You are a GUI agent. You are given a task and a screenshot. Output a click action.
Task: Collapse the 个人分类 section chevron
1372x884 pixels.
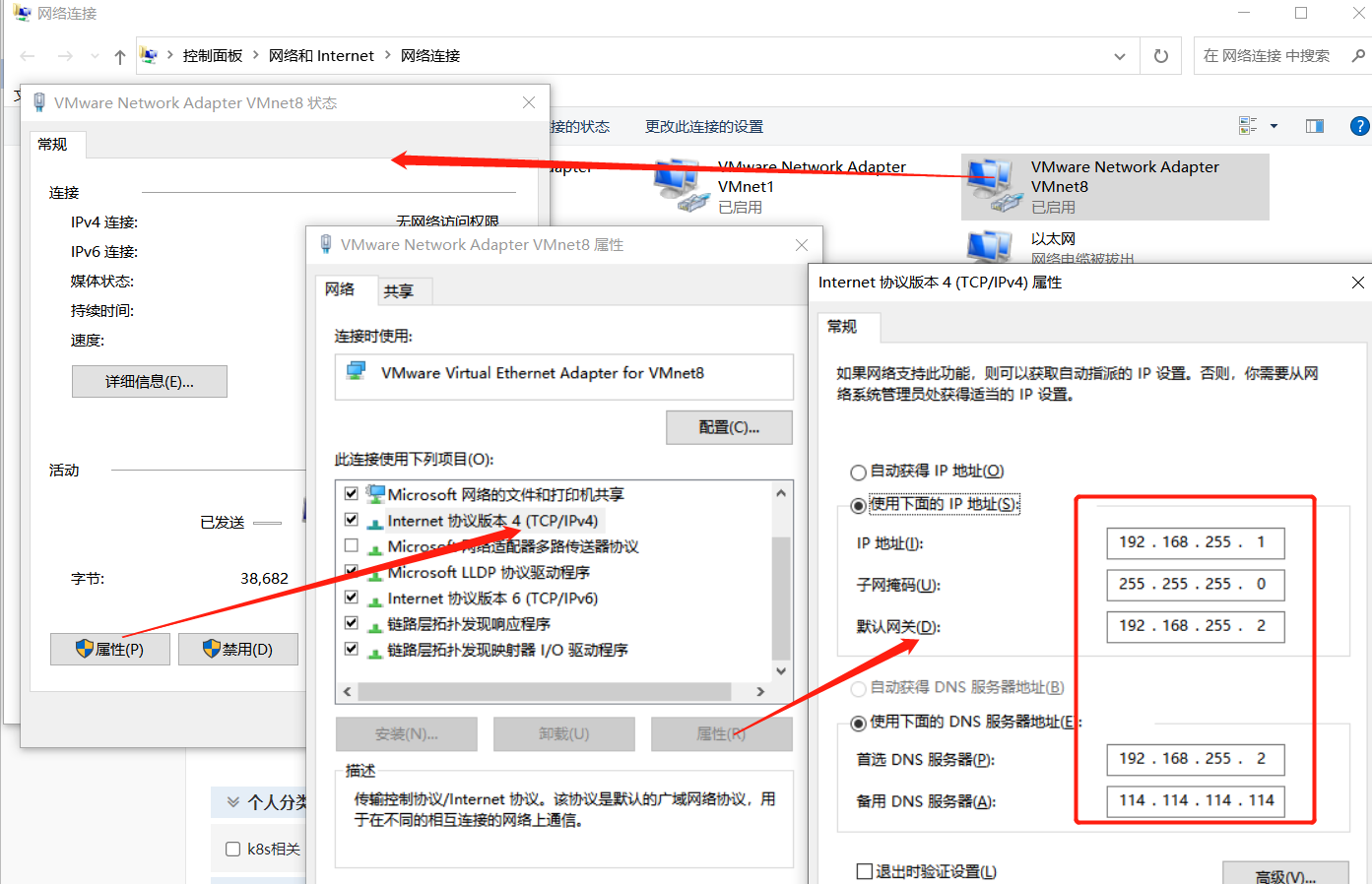233,802
